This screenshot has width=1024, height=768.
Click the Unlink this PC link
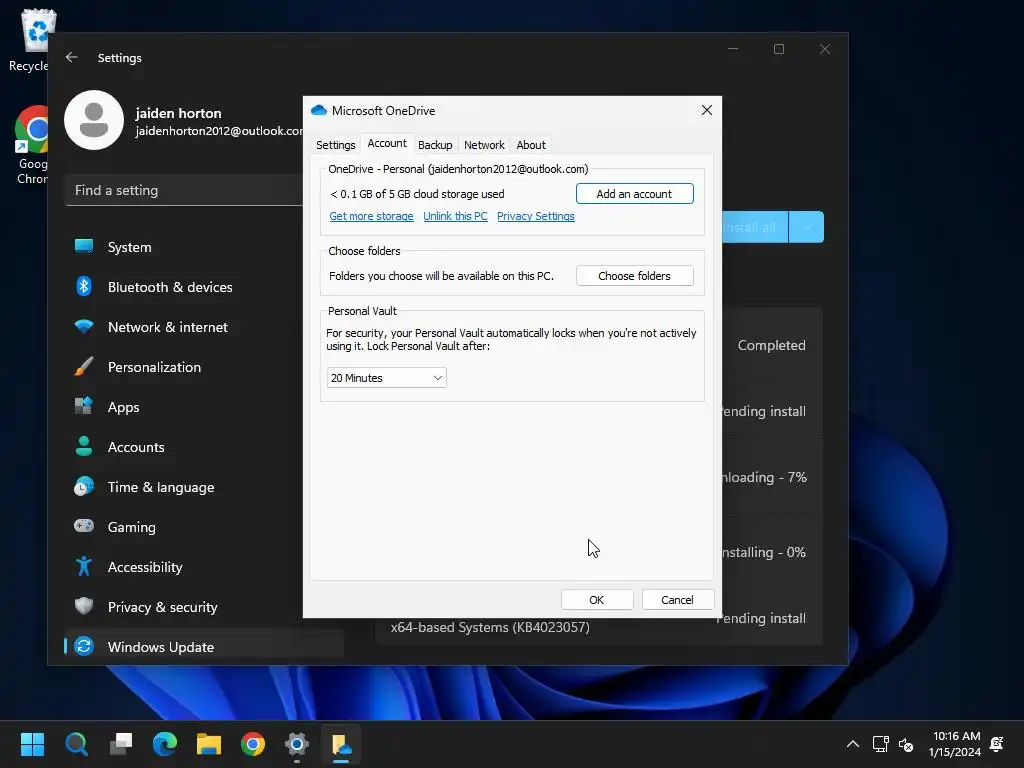point(455,216)
